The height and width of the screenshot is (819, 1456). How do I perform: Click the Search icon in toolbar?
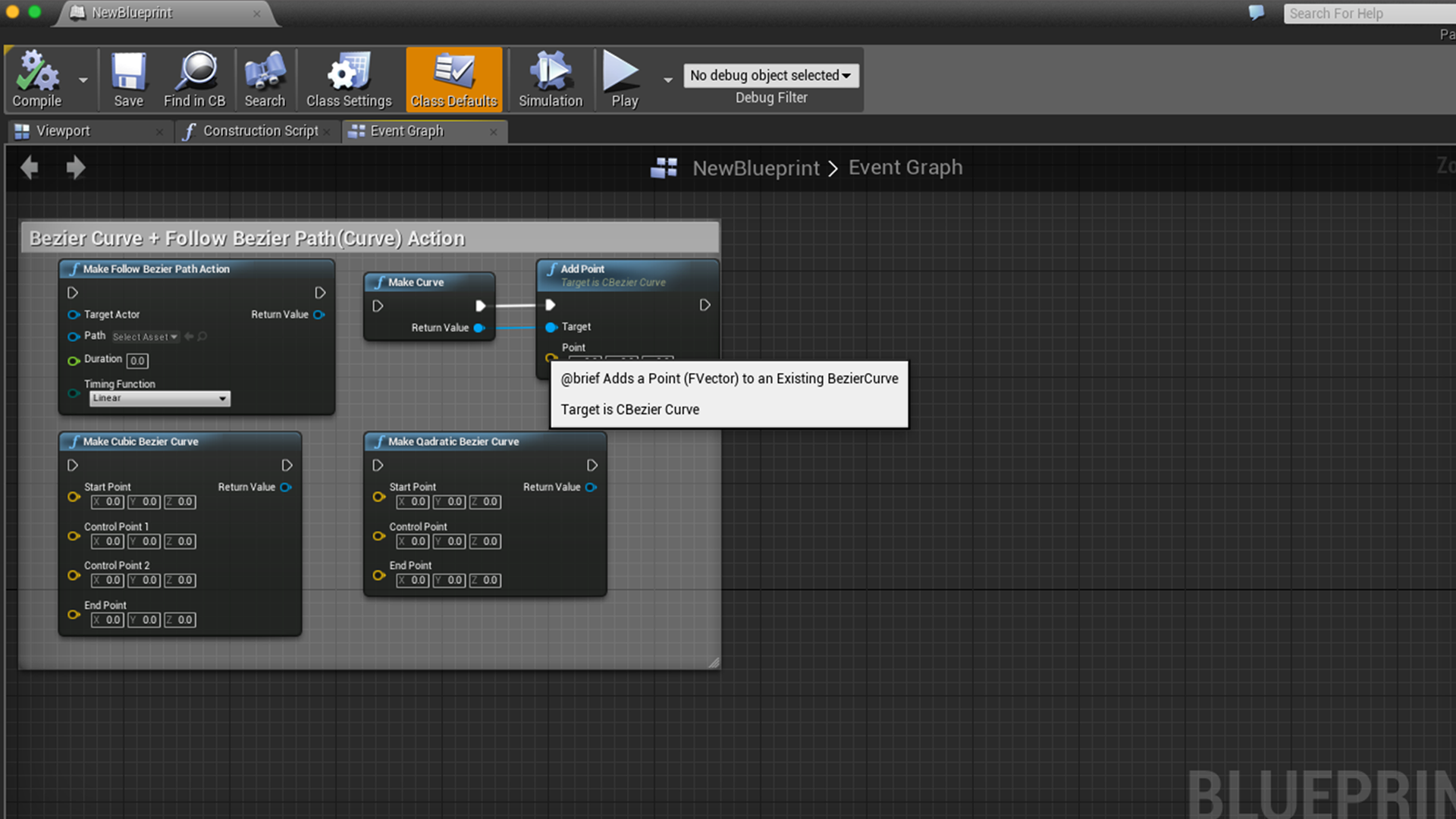point(263,75)
